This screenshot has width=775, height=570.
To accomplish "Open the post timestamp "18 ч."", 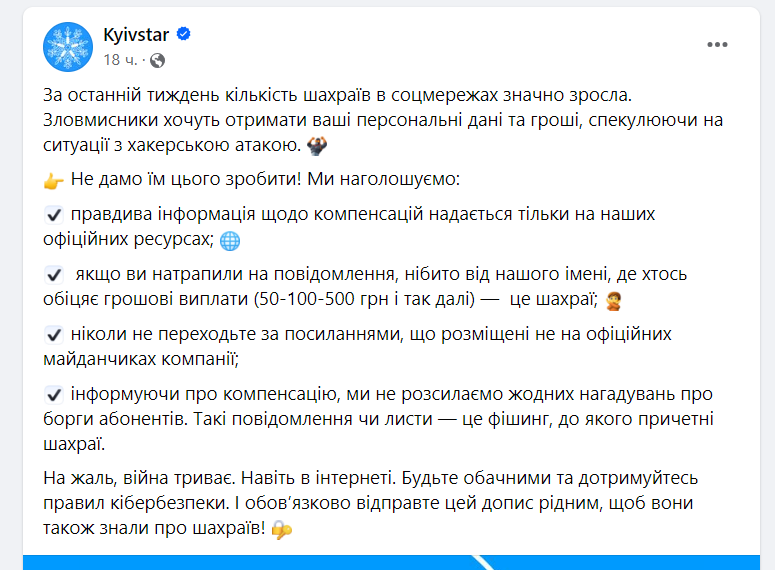I will click(118, 60).
